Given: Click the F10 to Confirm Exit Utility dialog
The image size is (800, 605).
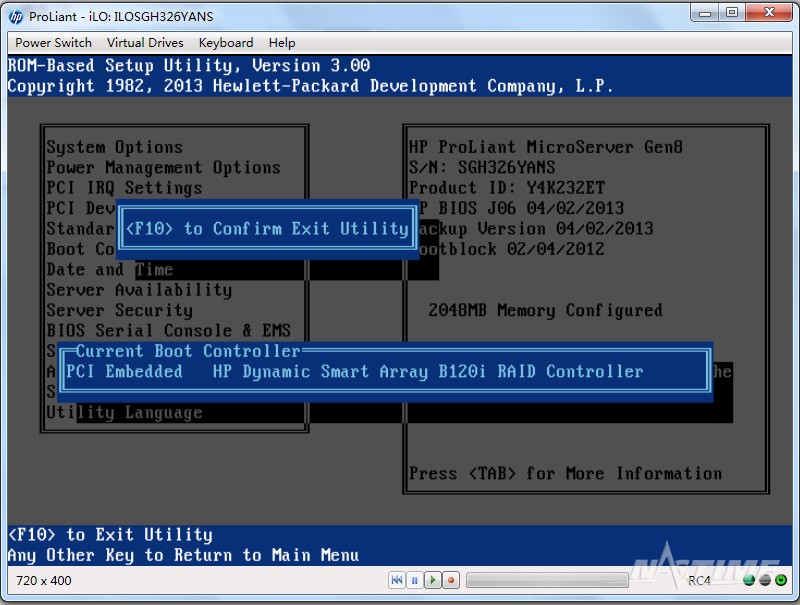Looking at the screenshot, I should click(267, 229).
